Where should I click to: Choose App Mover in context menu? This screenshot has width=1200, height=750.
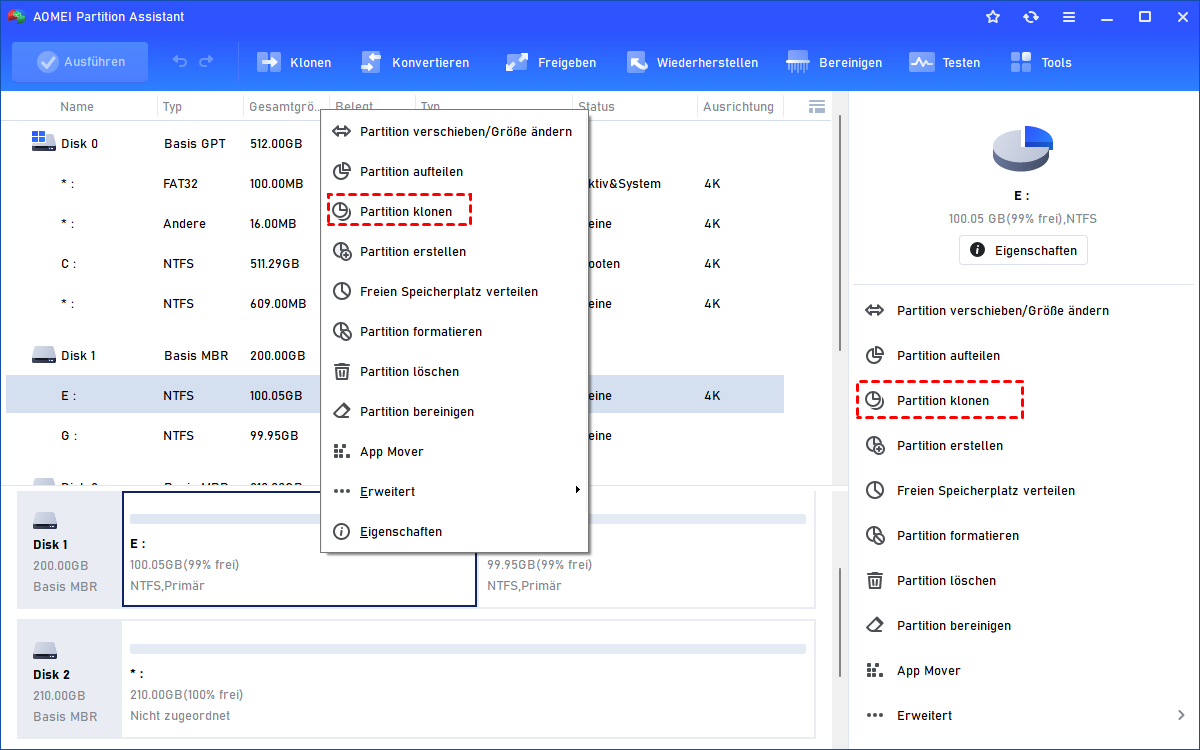454,451
